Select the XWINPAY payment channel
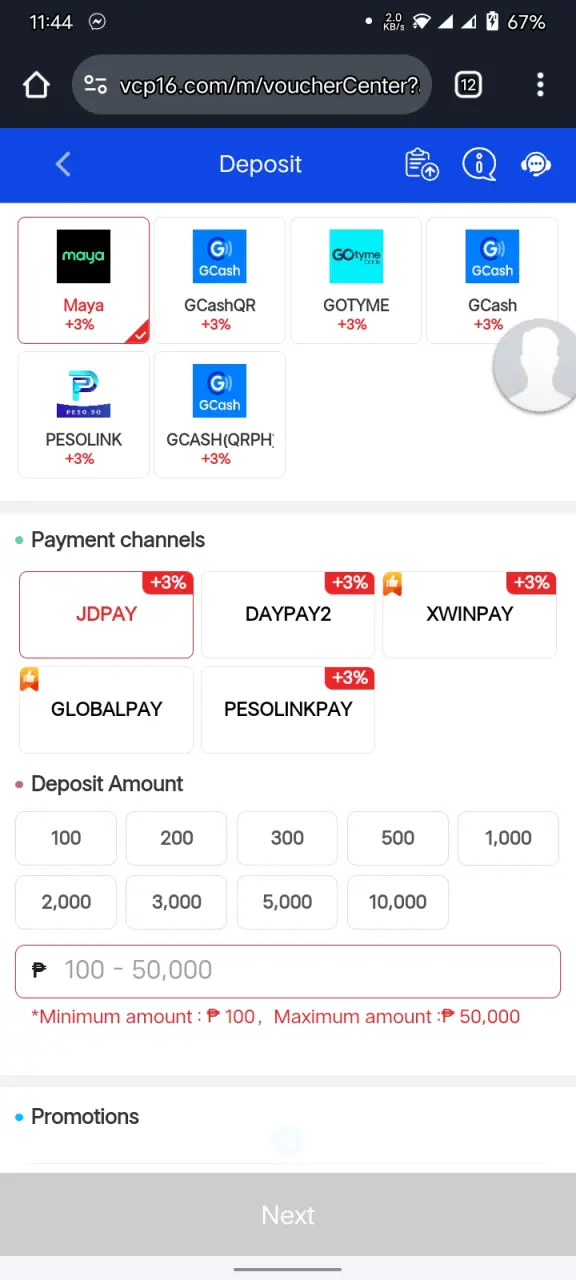This screenshot has height=1280, width=576. coord(469,614)
